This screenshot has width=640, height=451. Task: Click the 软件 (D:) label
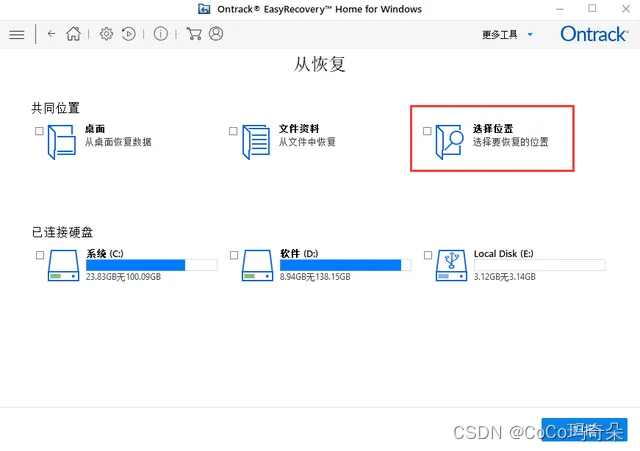pyautogui.click(x=299, y=253)
